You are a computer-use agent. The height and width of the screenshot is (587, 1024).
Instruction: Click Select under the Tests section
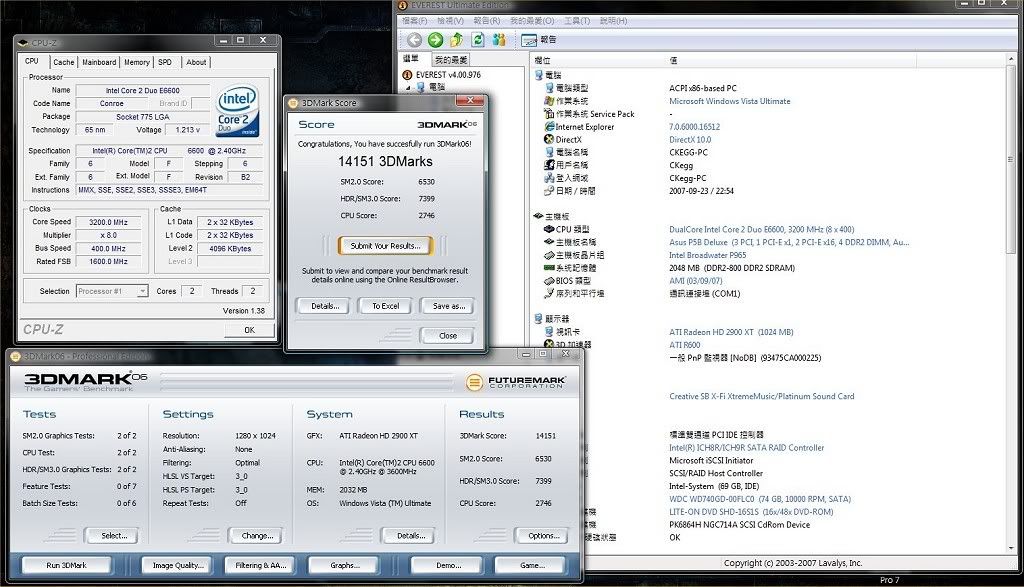114,536
